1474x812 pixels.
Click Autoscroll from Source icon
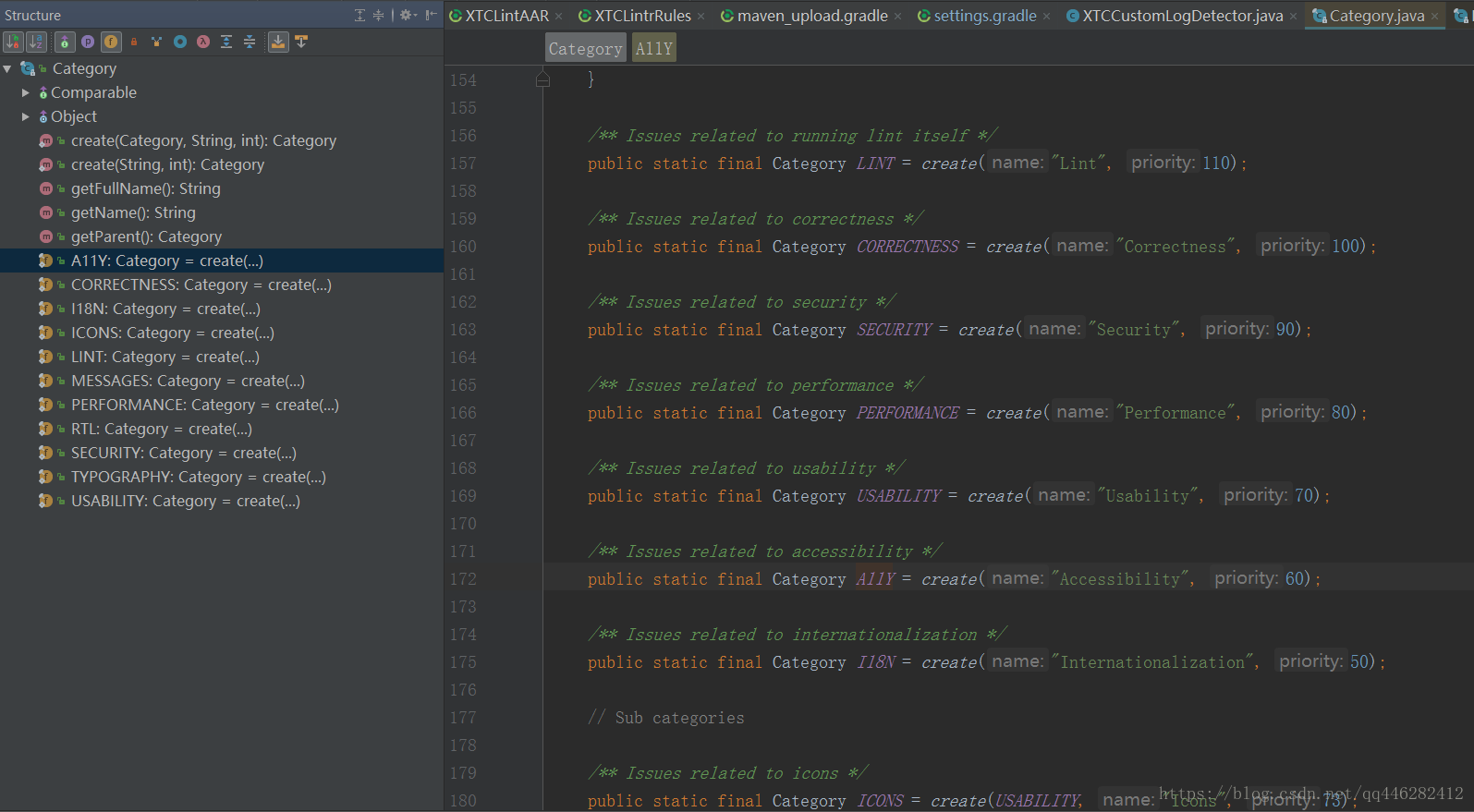coord(301,42)
